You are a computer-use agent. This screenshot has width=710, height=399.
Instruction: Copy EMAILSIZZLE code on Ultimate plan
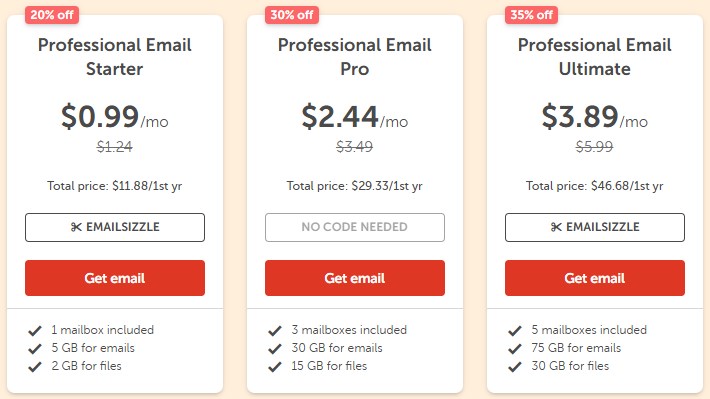coord(595,227)
